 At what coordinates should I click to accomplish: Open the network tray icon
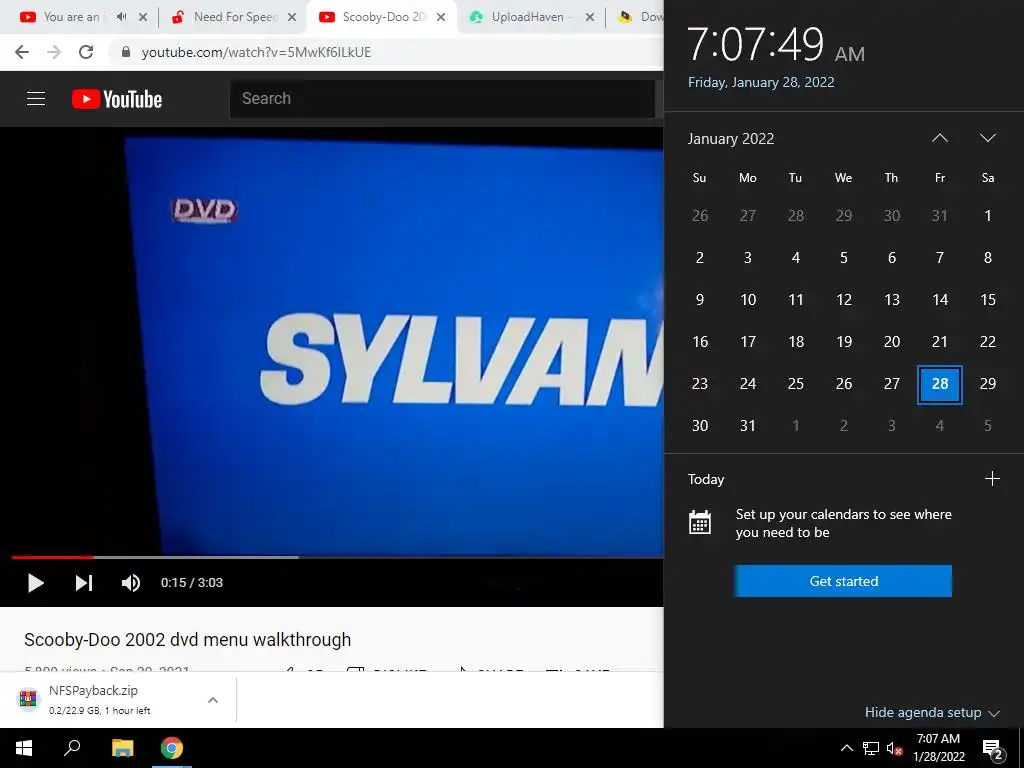(871, 748)
